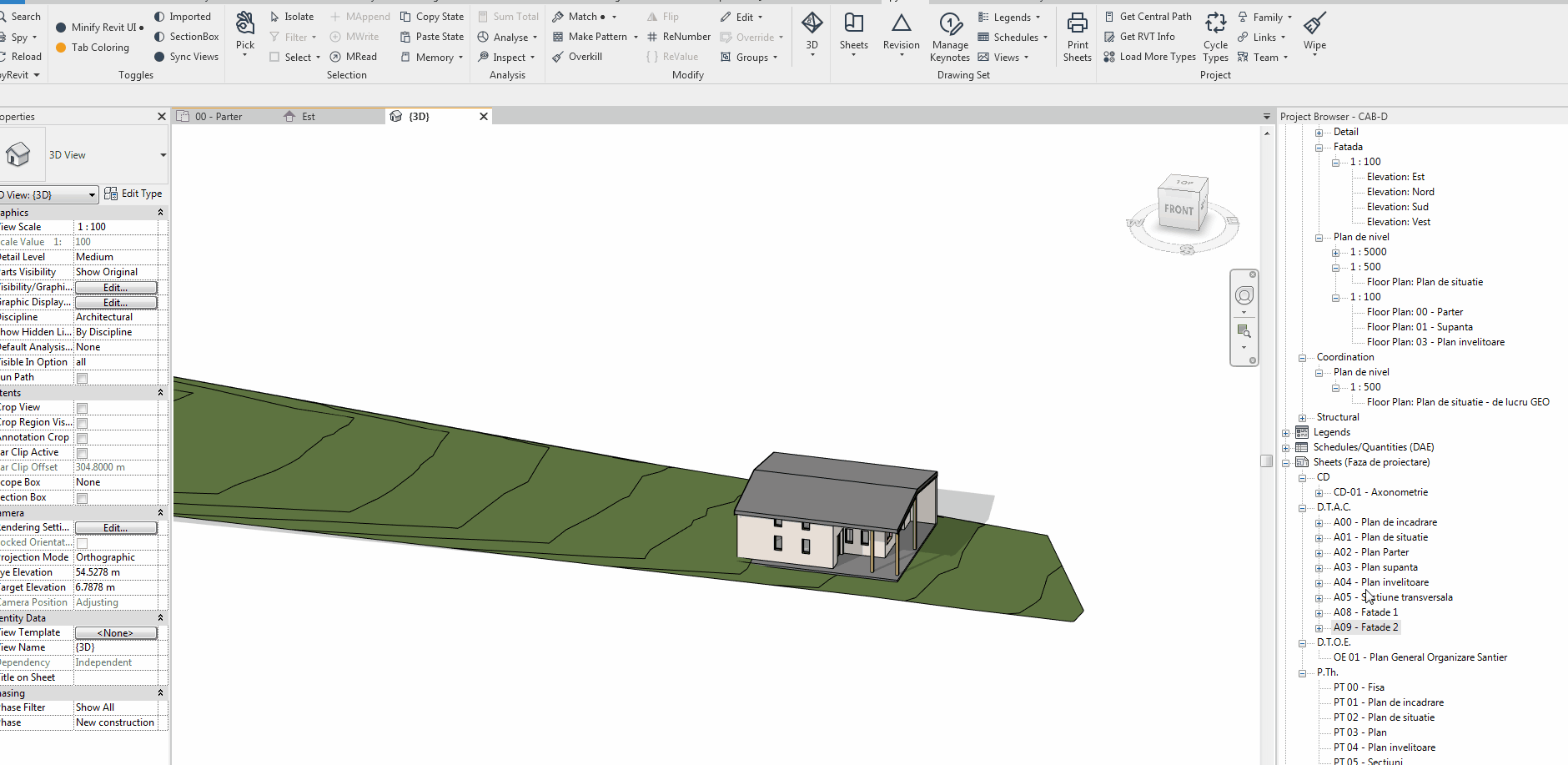The height and width of the screenshot is (765, 1568).
Task: Enable the Crop View checkbox
Action: 82,408
